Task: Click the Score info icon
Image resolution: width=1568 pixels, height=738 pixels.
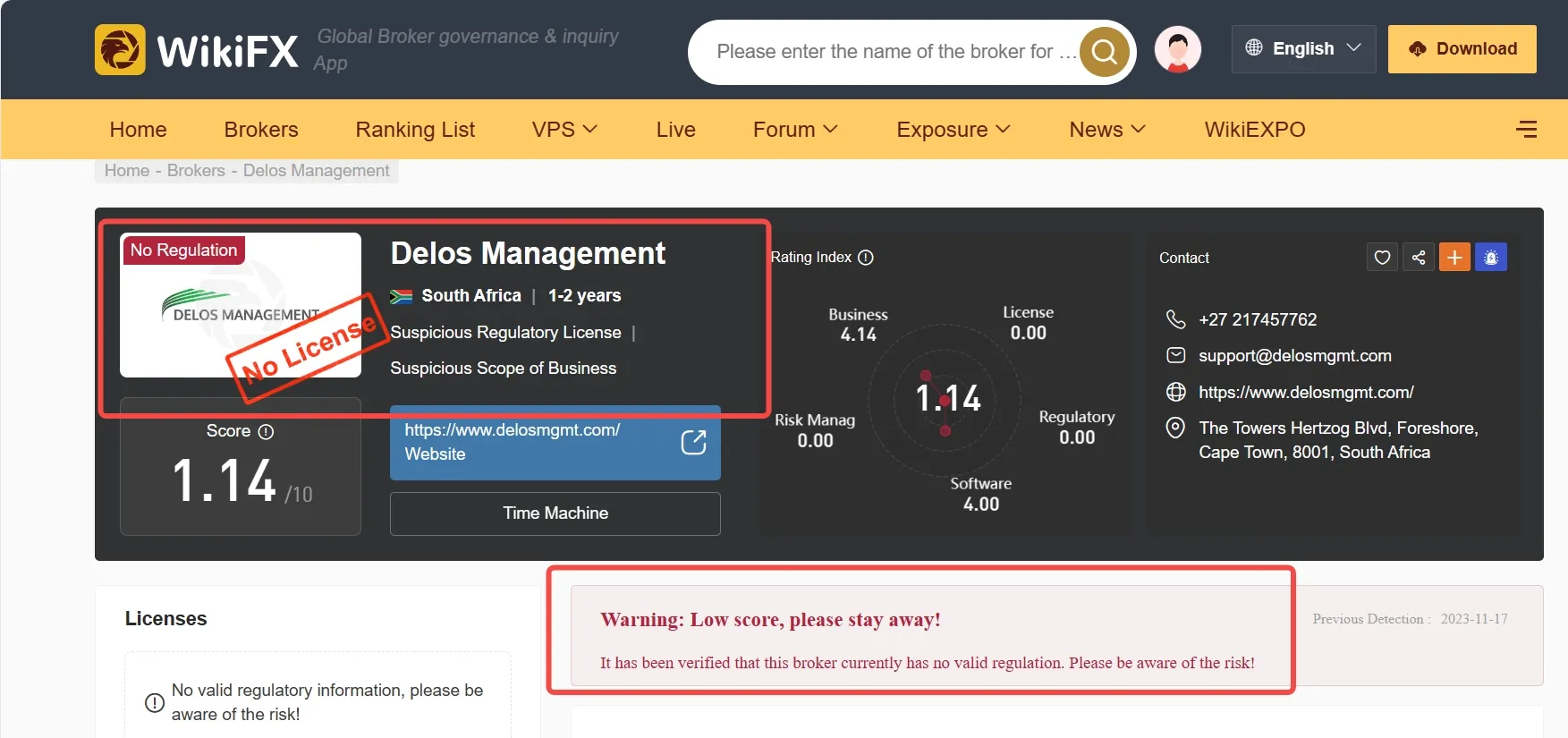Action: 266,431
